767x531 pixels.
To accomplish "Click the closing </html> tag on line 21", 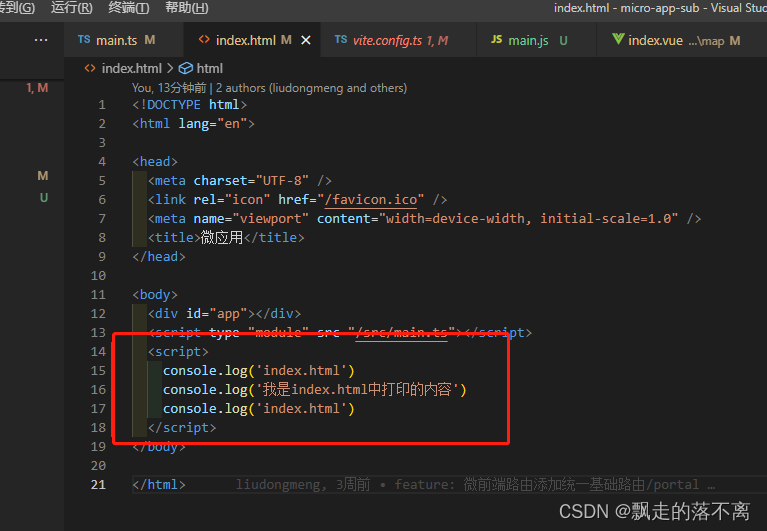I will (158, 485).
